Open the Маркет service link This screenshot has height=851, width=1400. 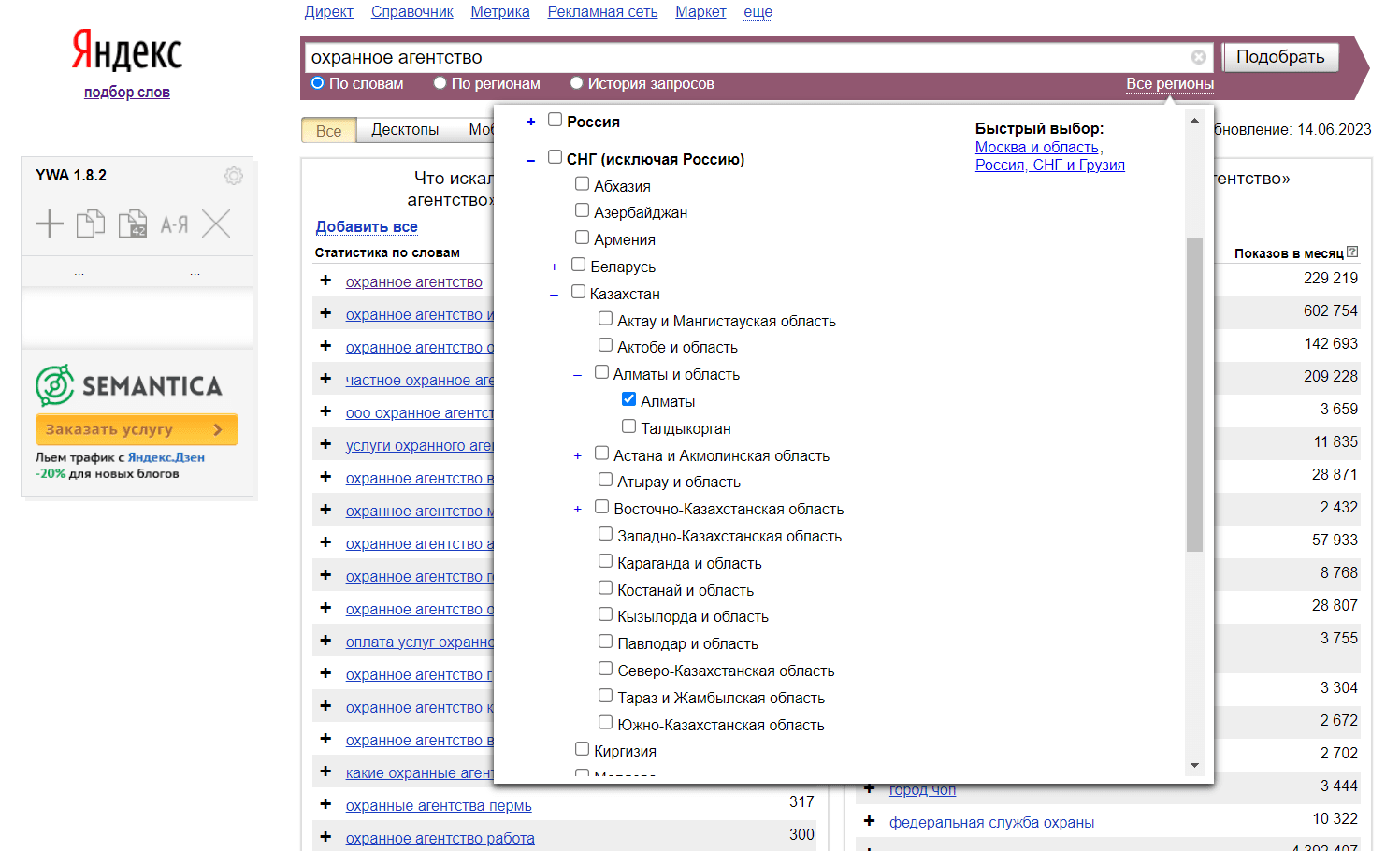click(x=700, y=11)
